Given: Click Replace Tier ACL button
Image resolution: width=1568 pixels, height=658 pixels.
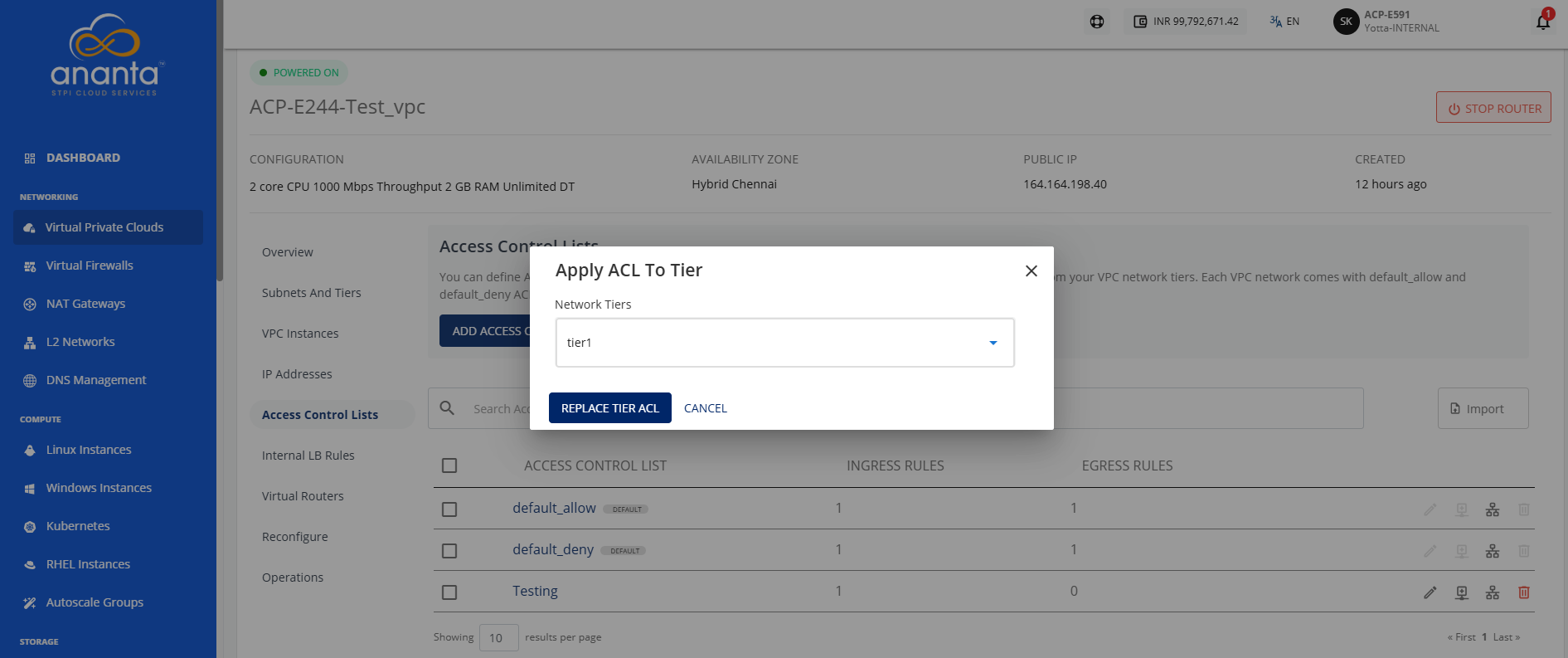Looking at the screenshot, I should coord(610,408).
